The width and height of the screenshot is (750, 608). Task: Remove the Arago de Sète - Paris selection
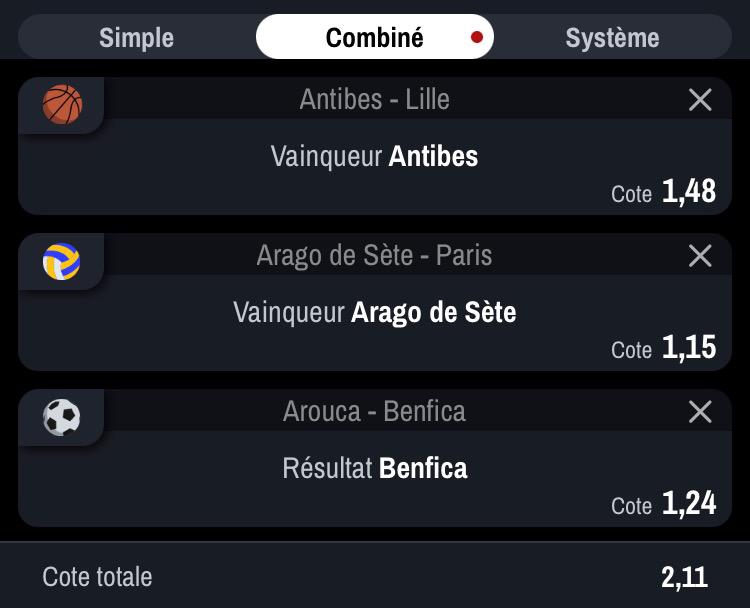click(x=700, y=255)
